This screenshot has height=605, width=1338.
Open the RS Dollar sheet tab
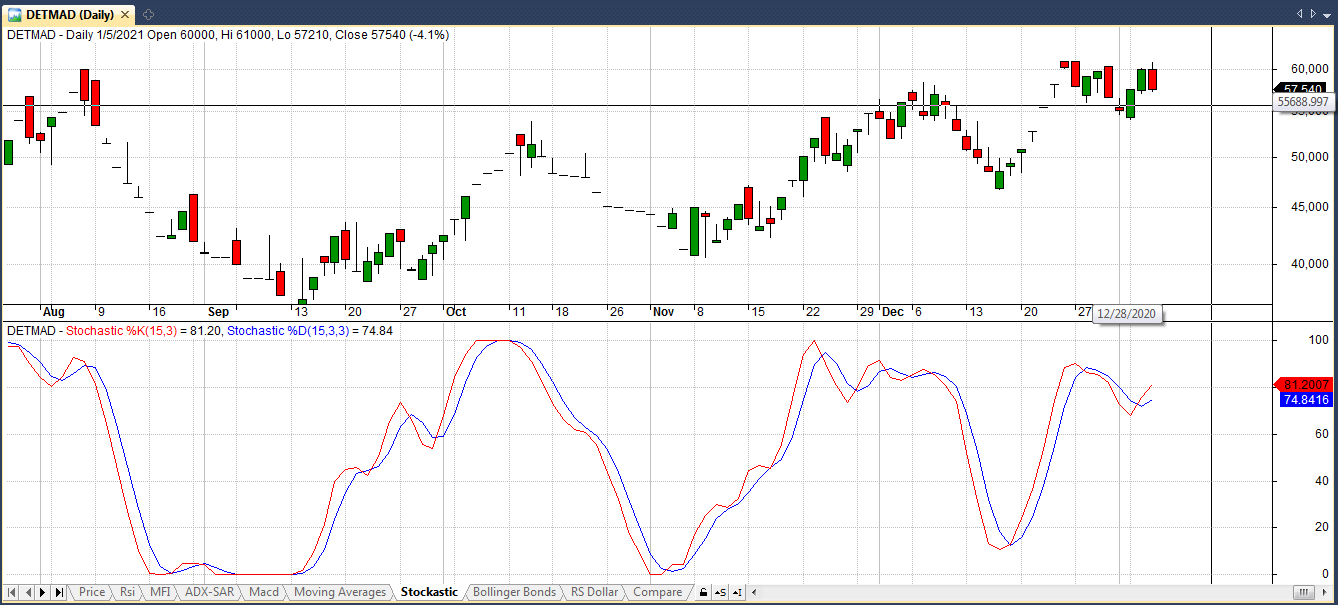coord(595,593)
